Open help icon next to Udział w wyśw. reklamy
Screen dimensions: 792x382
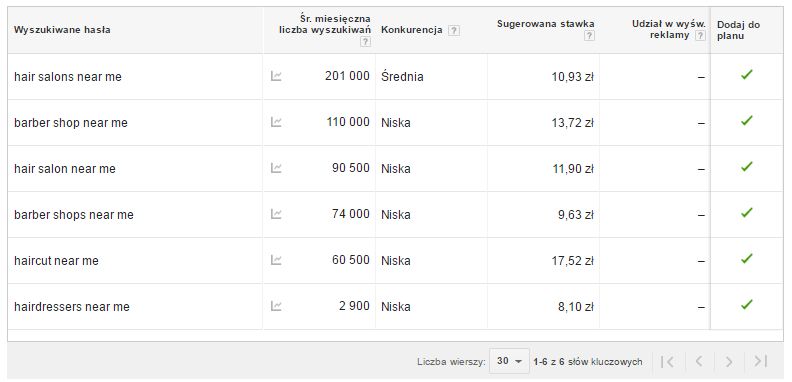700,36
